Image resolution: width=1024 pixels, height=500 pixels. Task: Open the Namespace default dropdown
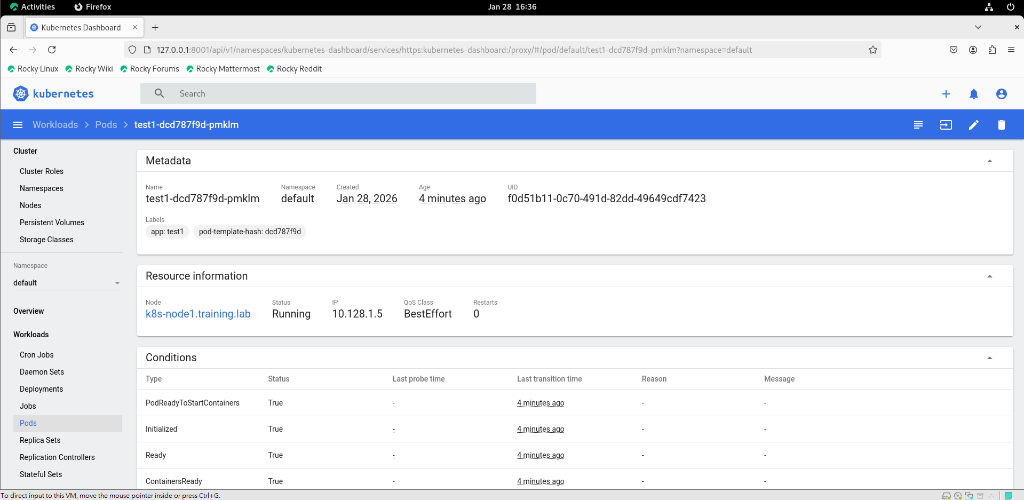[67, 283]
